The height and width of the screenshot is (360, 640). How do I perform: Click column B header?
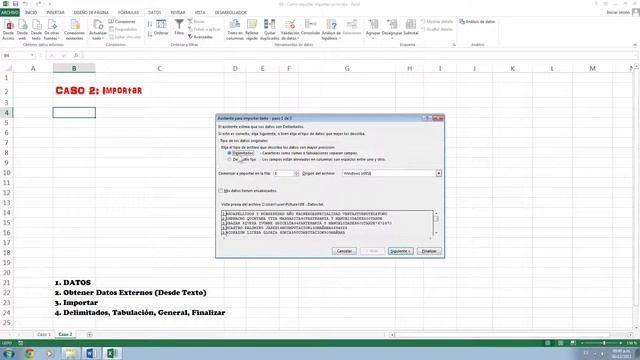[x=74, y=69]
